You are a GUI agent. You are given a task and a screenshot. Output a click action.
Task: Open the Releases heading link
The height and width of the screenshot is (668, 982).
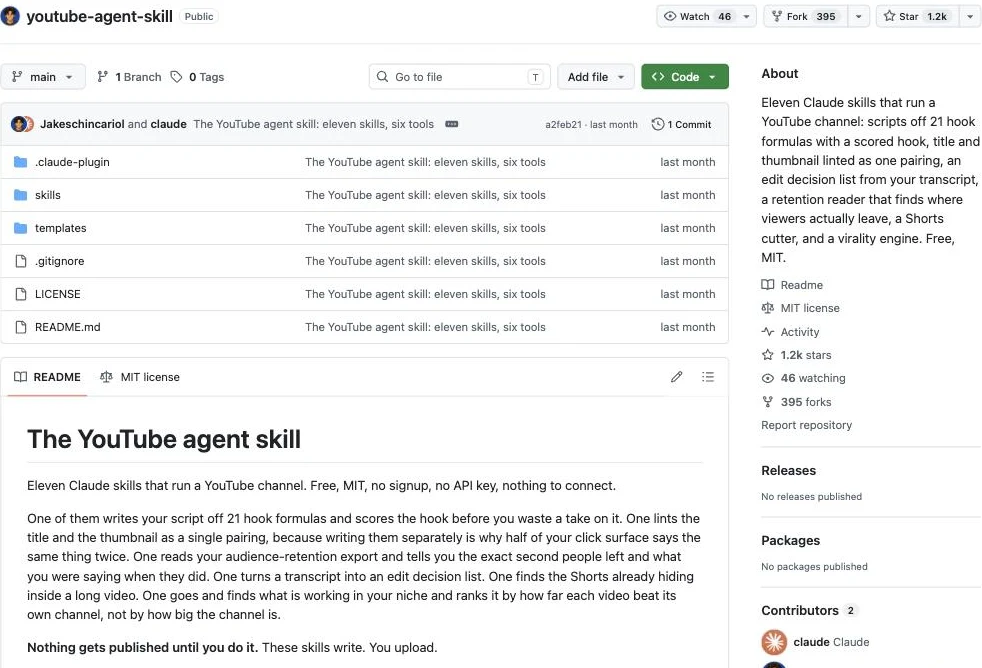[788, 471]
